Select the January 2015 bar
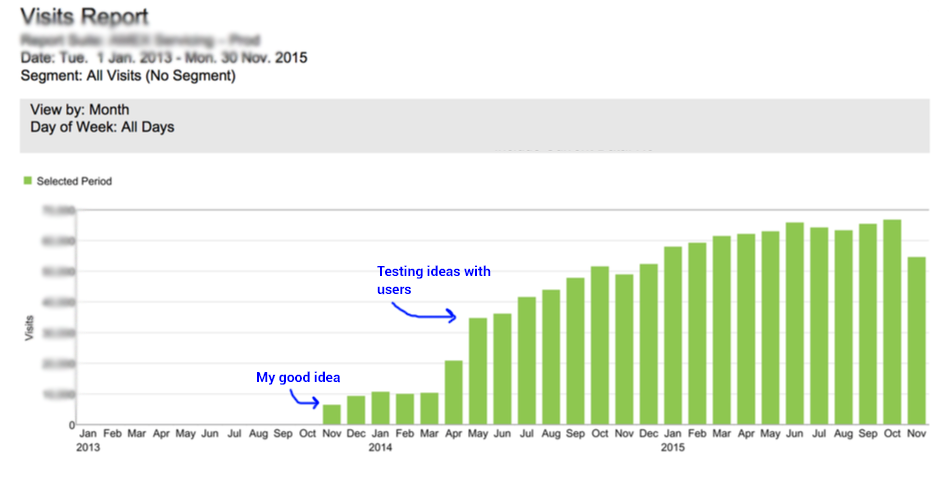Viewport: 949px width, 480px height. pyautogui.click(x=673, y=335)
